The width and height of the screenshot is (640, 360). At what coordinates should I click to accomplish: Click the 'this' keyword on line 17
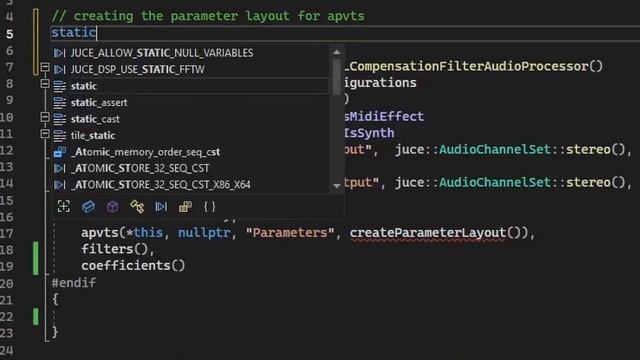148,233
